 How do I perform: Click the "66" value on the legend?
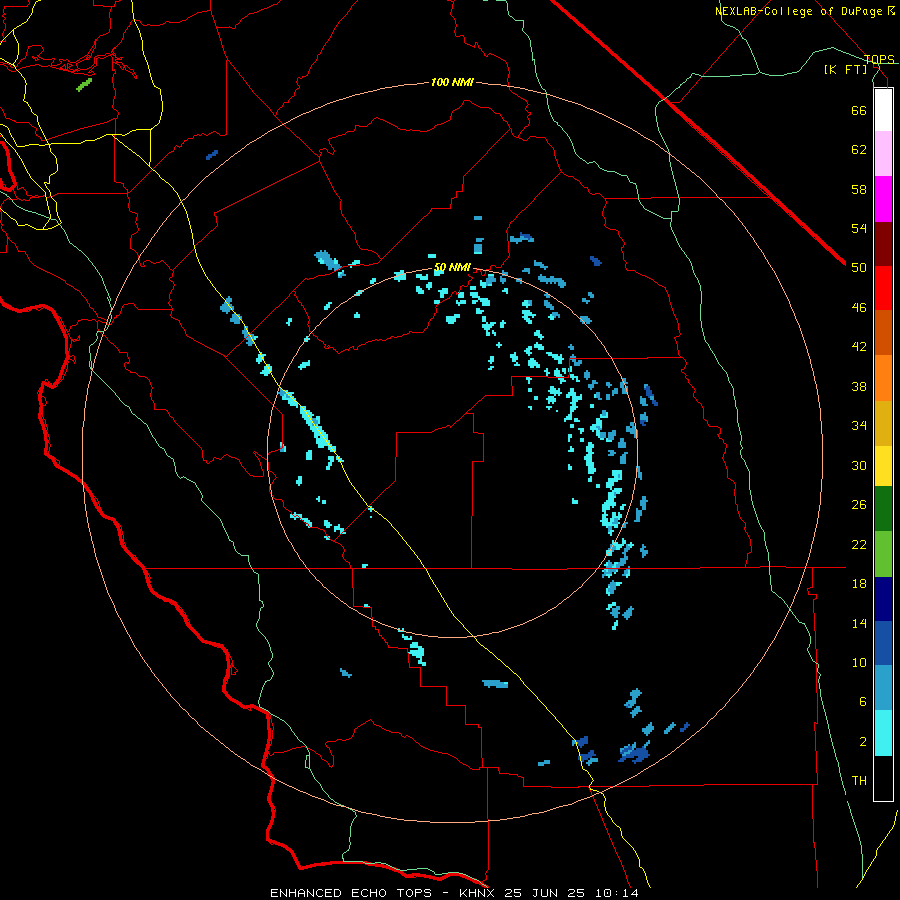(x=859, y=110)
